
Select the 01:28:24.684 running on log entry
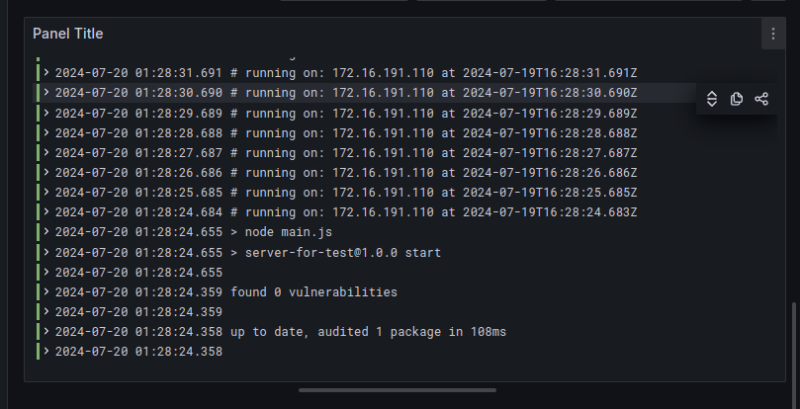[x=345, y=212]
